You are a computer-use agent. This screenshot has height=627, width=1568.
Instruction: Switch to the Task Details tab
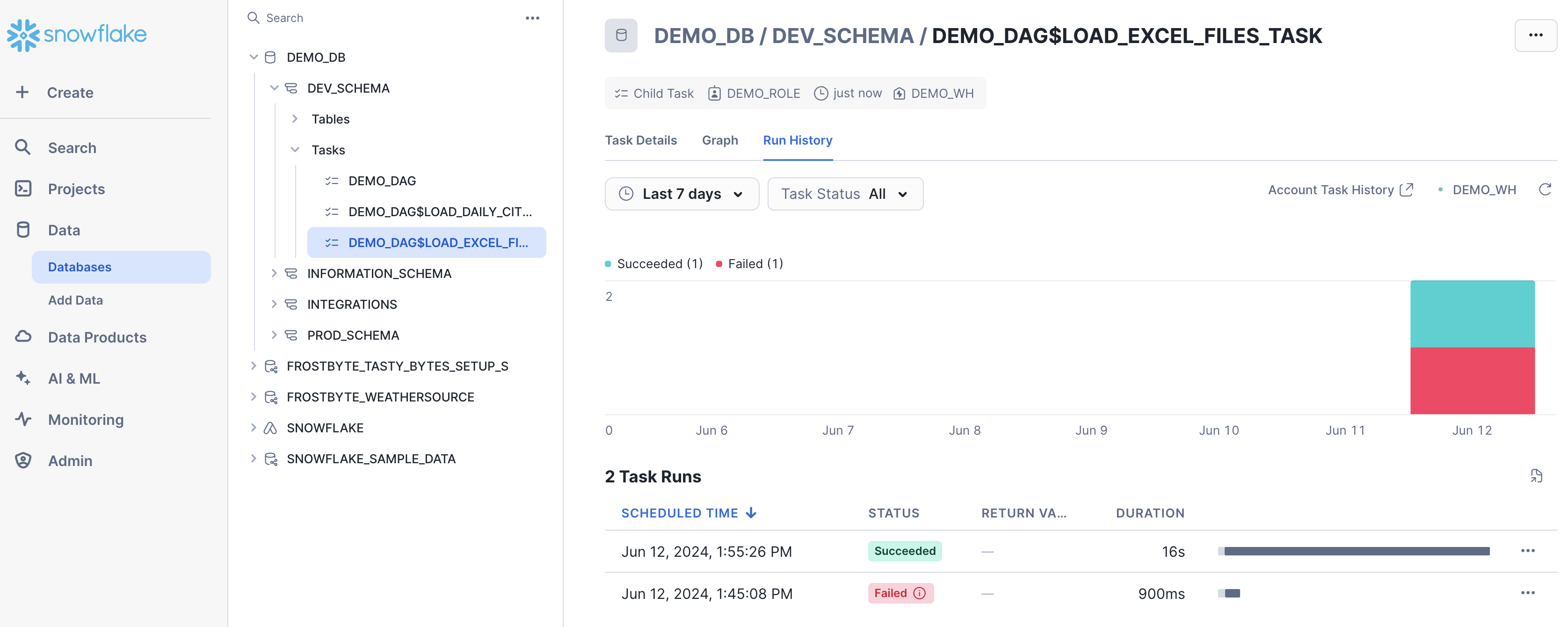(x=640, y=141)
